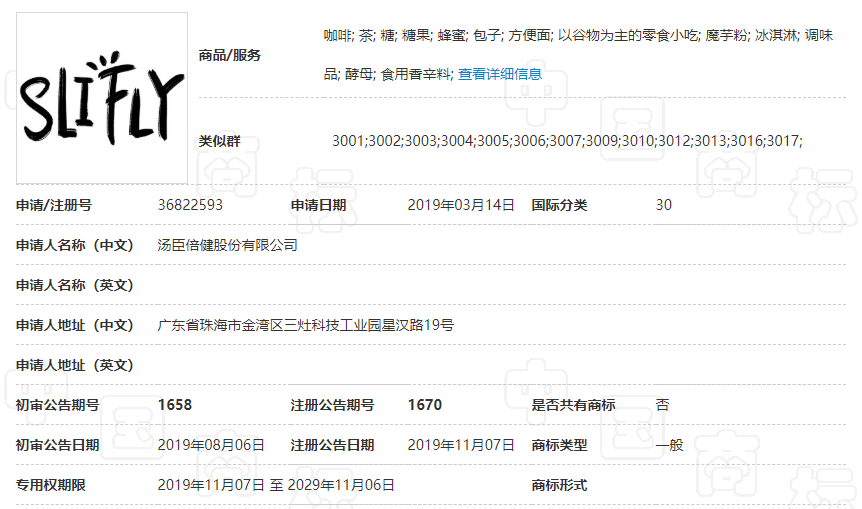Select goods list line starting 咖啡; 茶; 糖
The image size is (862, 509).
point(578,36)
